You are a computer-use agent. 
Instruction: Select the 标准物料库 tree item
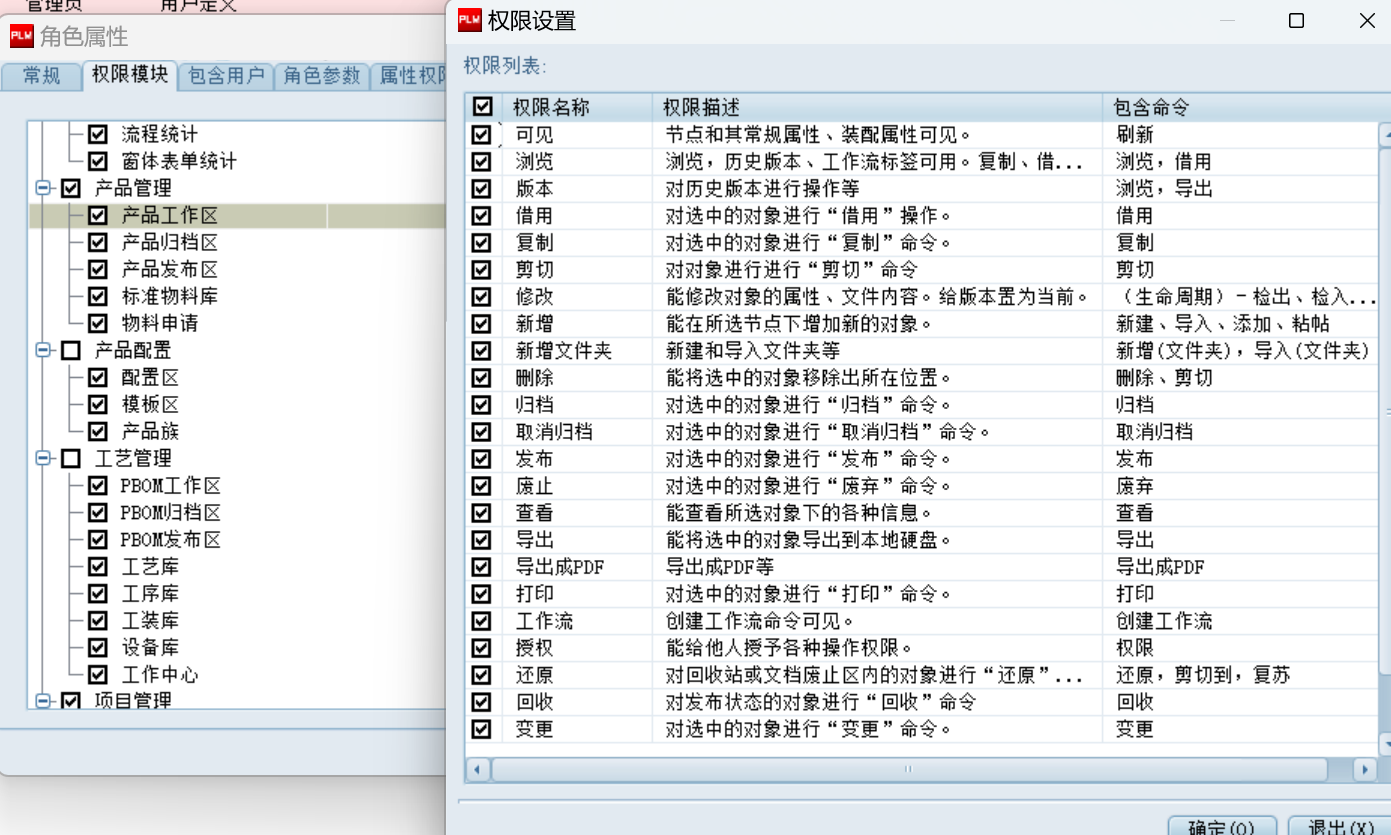170,296
